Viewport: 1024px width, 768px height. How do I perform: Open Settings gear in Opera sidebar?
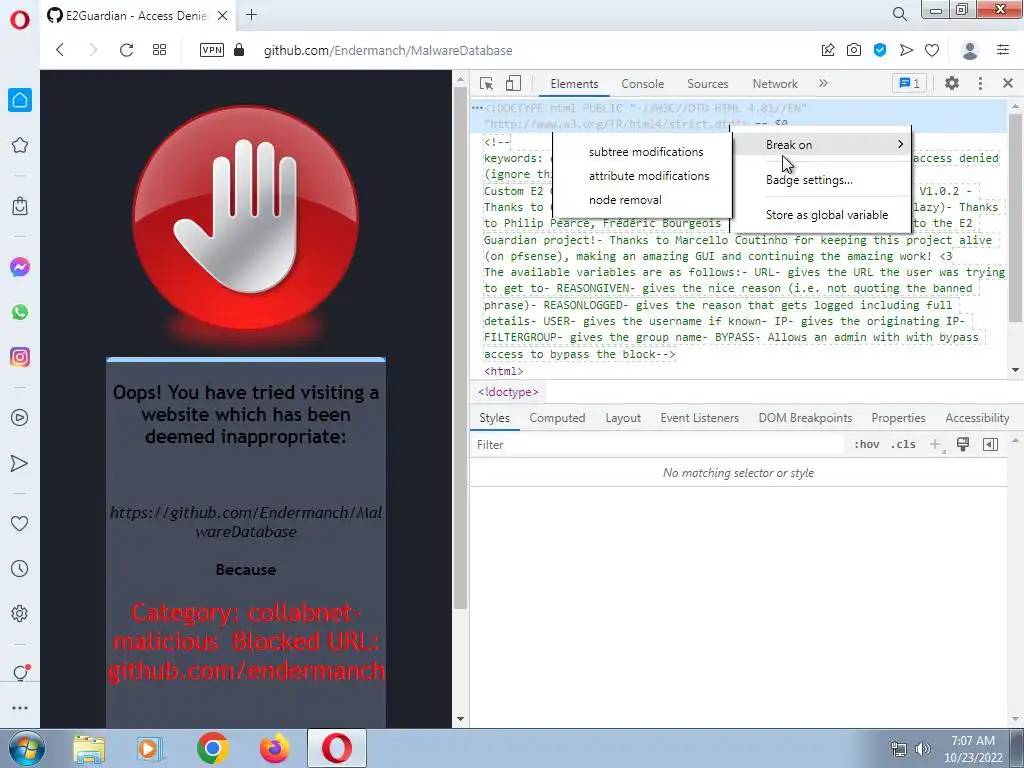20,613
